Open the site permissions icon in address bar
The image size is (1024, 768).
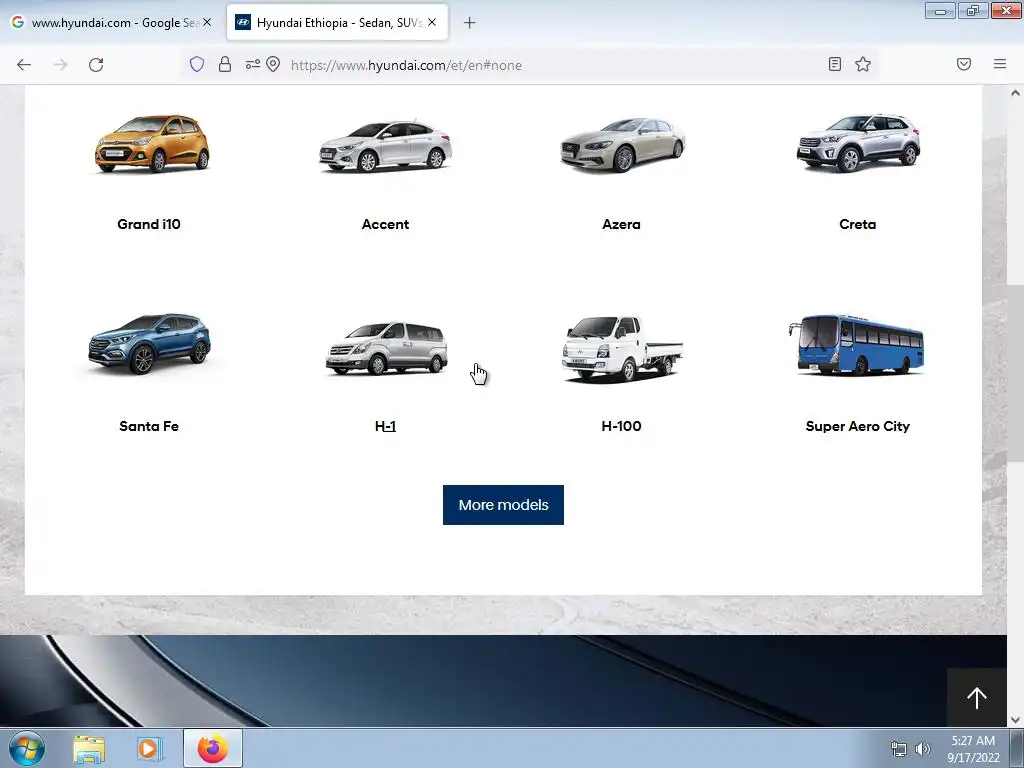point(253,64)
